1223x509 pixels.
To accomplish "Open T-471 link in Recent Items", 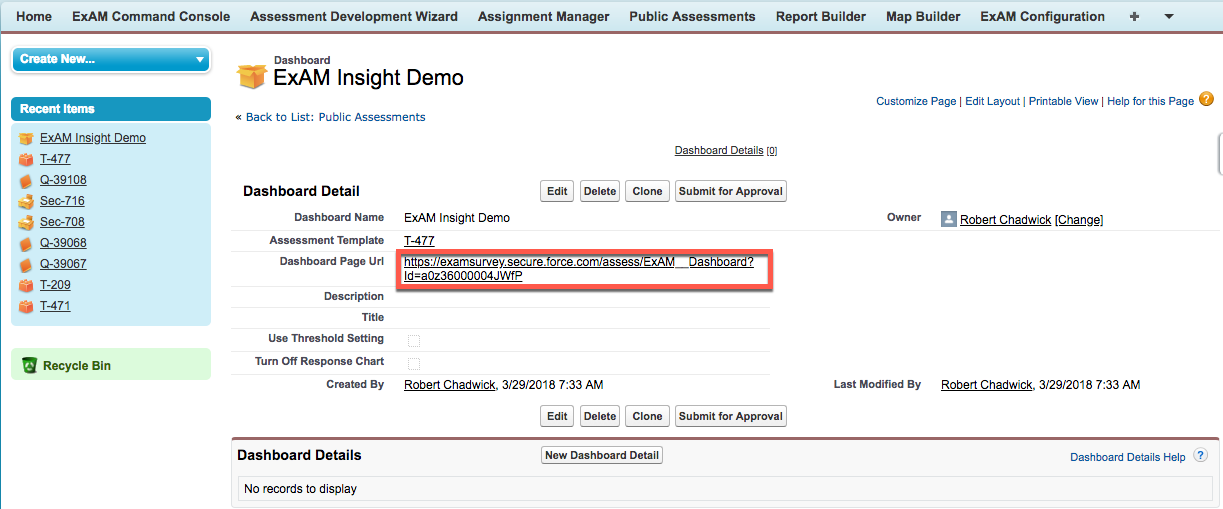I will click(x=55, y=306).
